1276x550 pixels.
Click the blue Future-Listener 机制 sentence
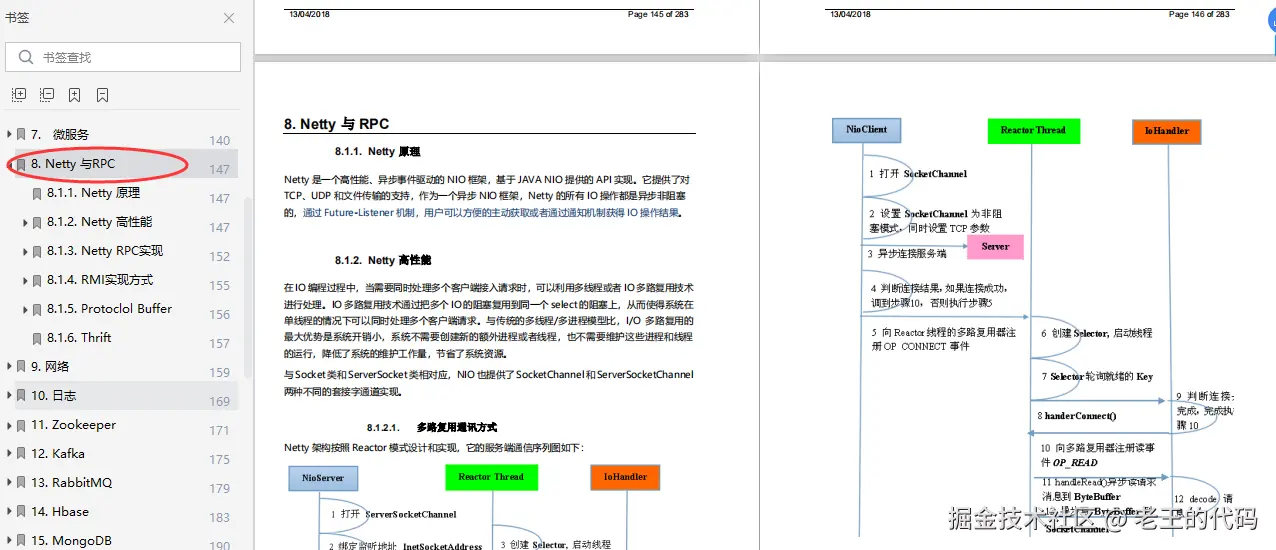click(491, 212)
